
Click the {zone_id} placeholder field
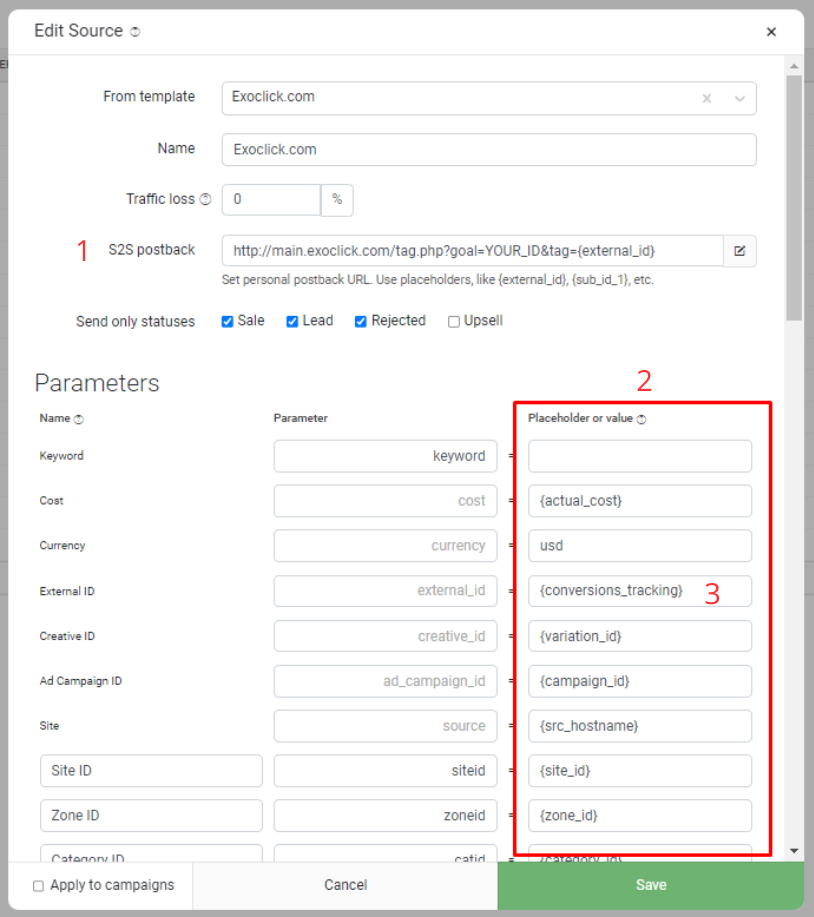(x=640, y=816)
